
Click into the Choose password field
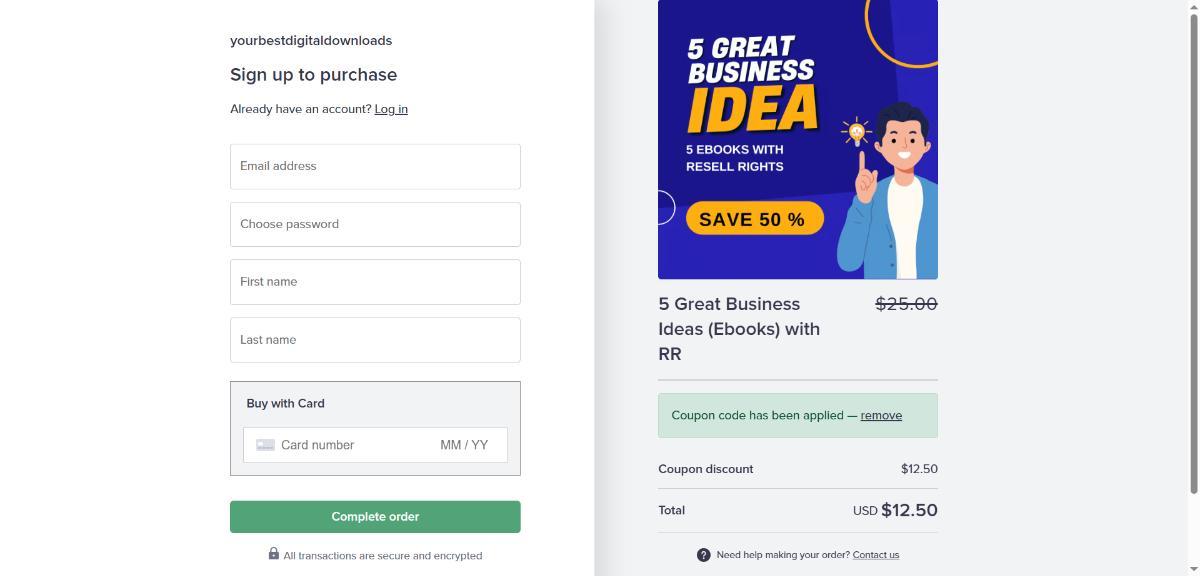(375, 224)
